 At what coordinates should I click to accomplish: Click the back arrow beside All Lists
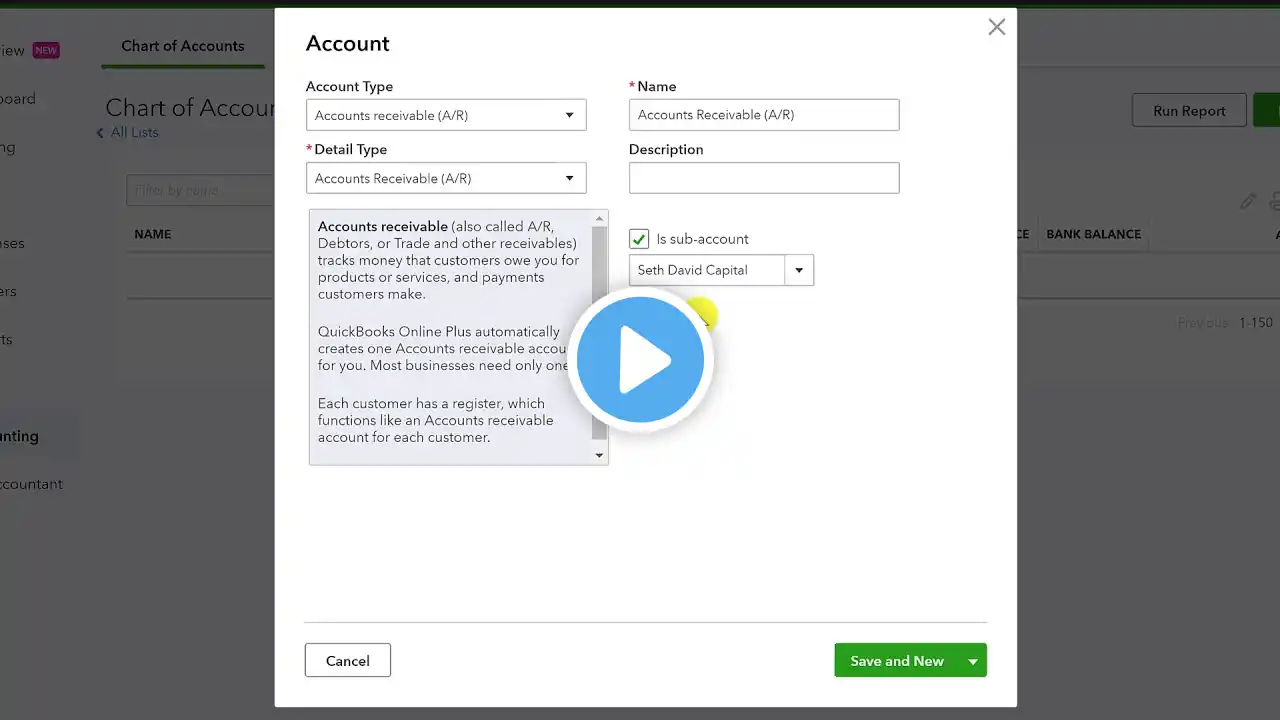click(100, 133)
